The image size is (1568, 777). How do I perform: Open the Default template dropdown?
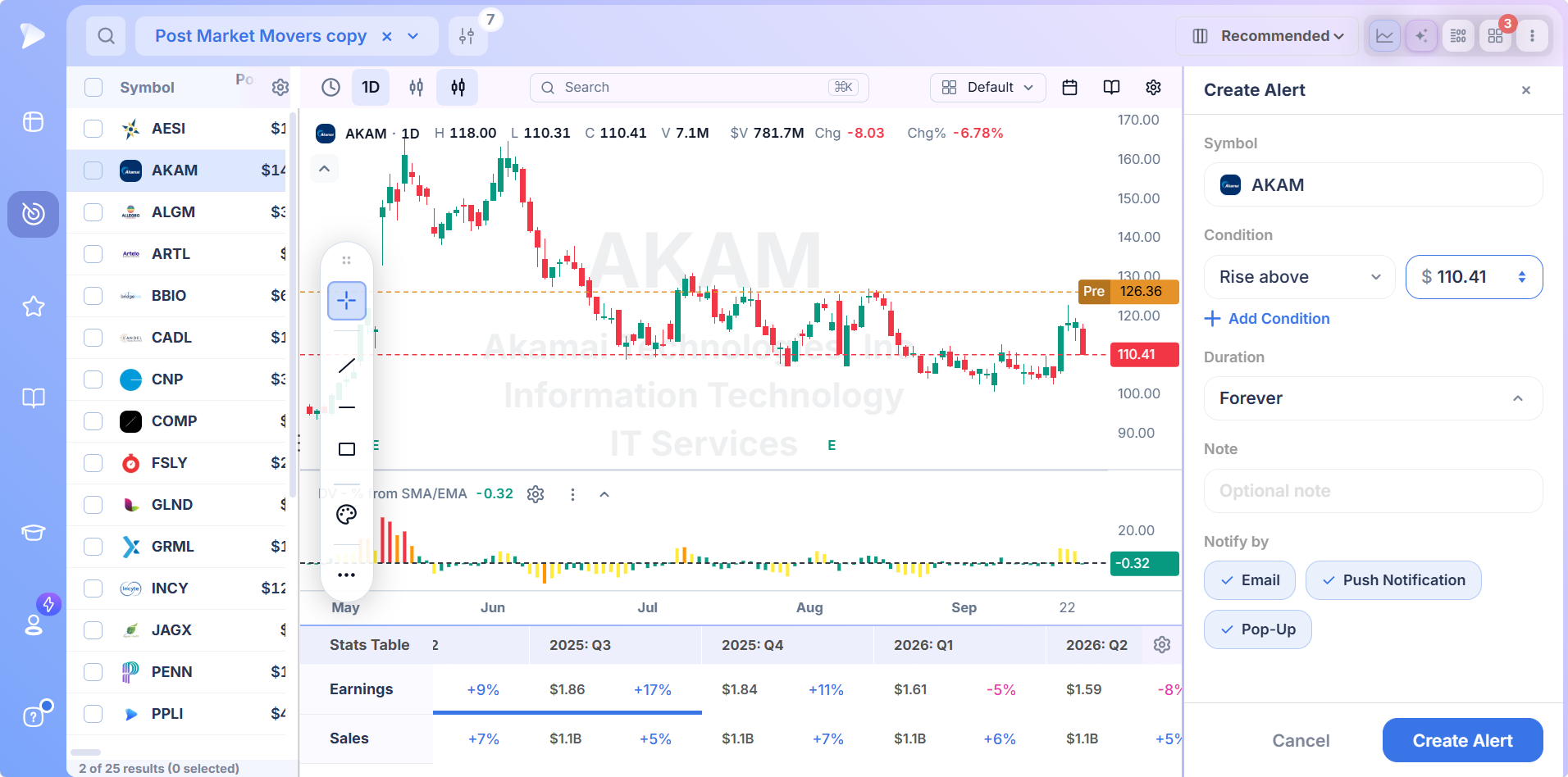[988, 88]
